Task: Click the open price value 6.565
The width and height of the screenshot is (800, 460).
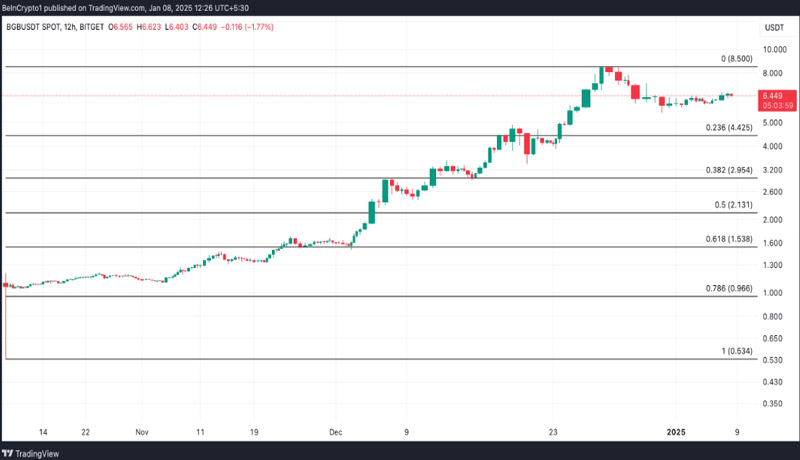Action: point(123,27)
